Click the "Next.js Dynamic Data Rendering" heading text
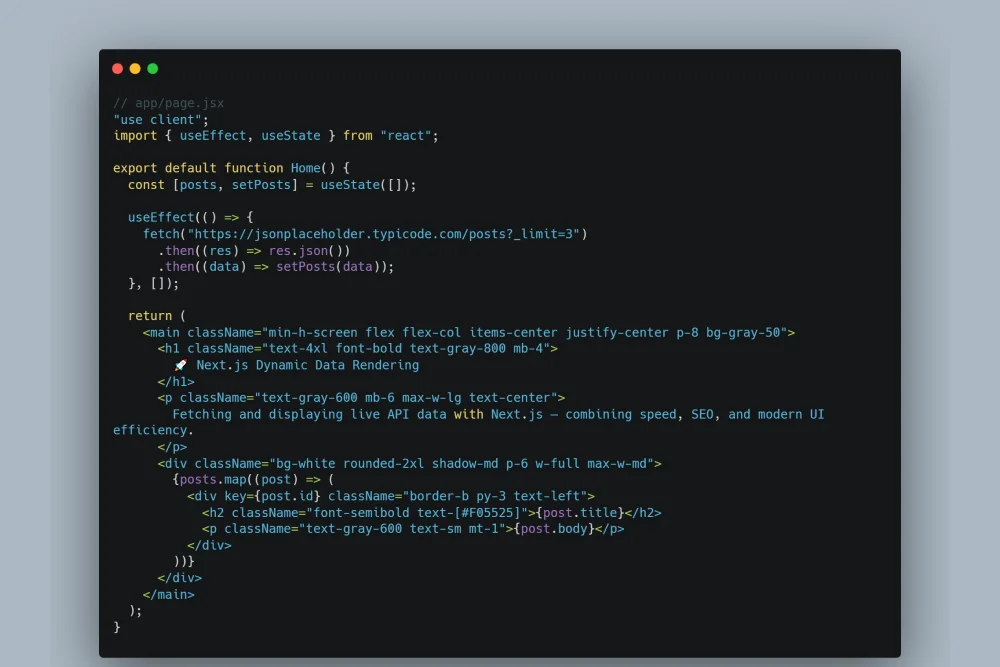 pyautogui.click(x=307, y=365)
